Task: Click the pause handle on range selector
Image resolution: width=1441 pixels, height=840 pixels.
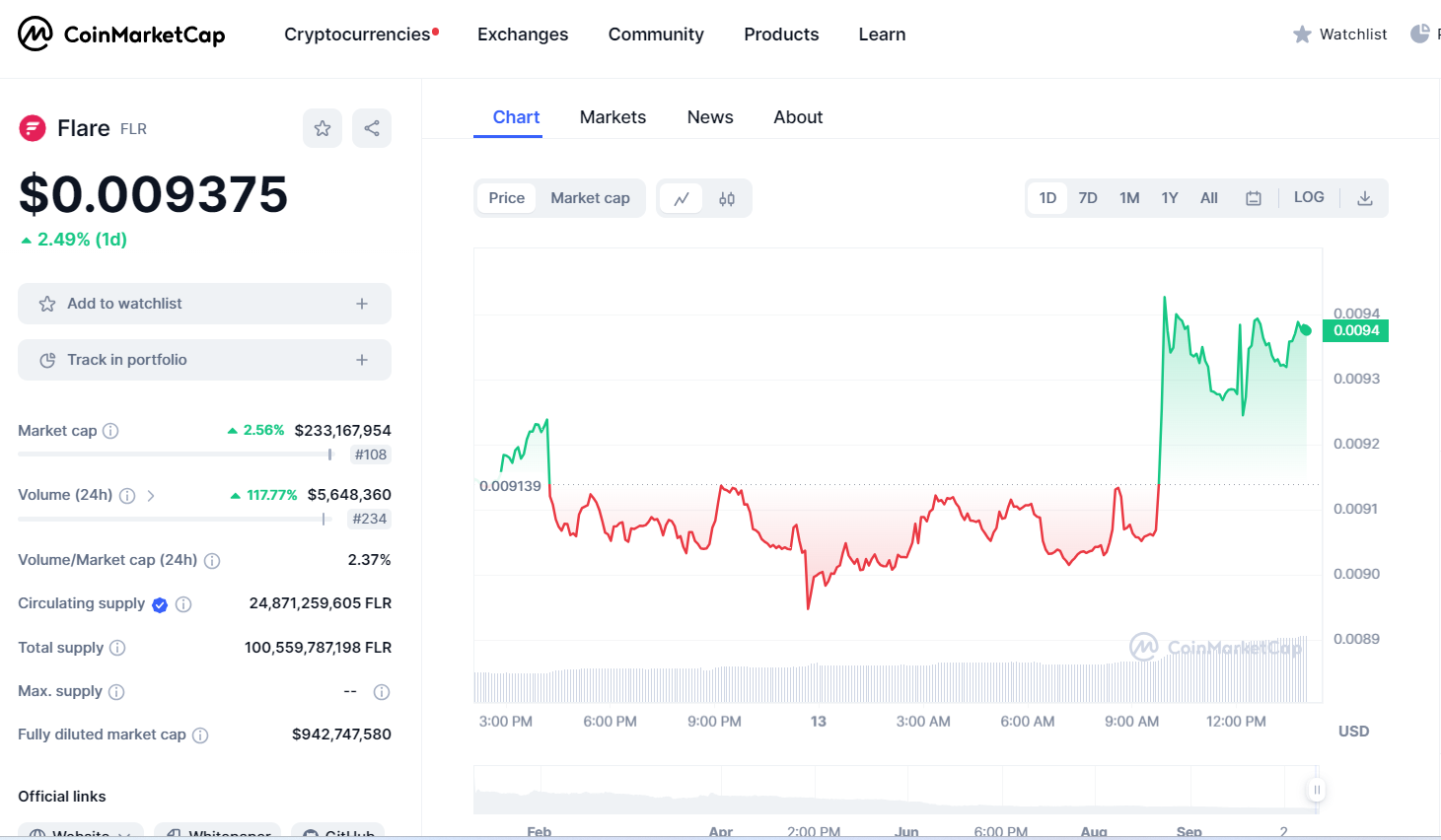Action: pos(1317,790)
